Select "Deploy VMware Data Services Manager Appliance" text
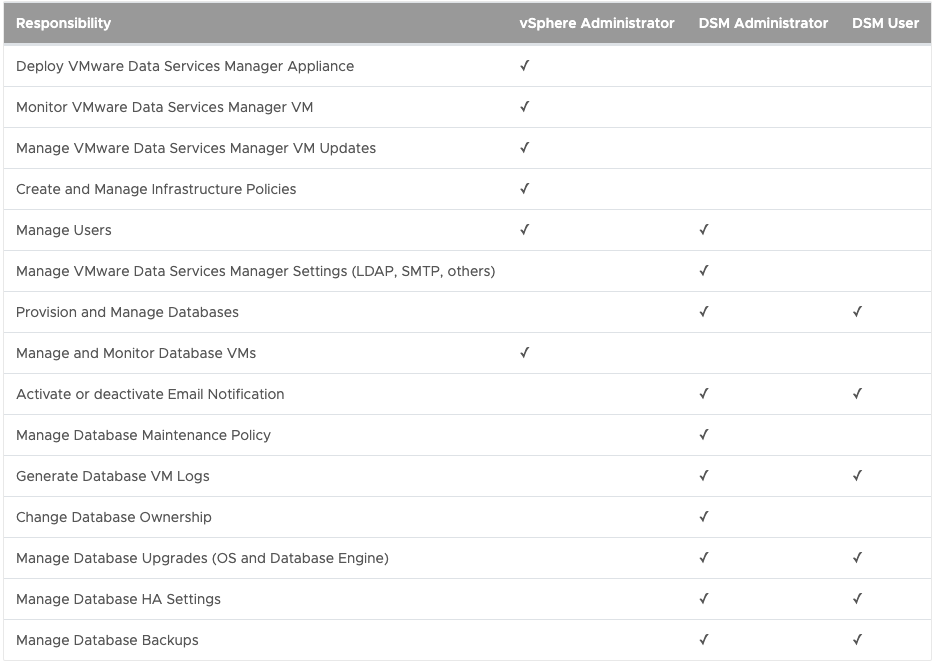The image size is (936, 667). click(x=185, y=66)
